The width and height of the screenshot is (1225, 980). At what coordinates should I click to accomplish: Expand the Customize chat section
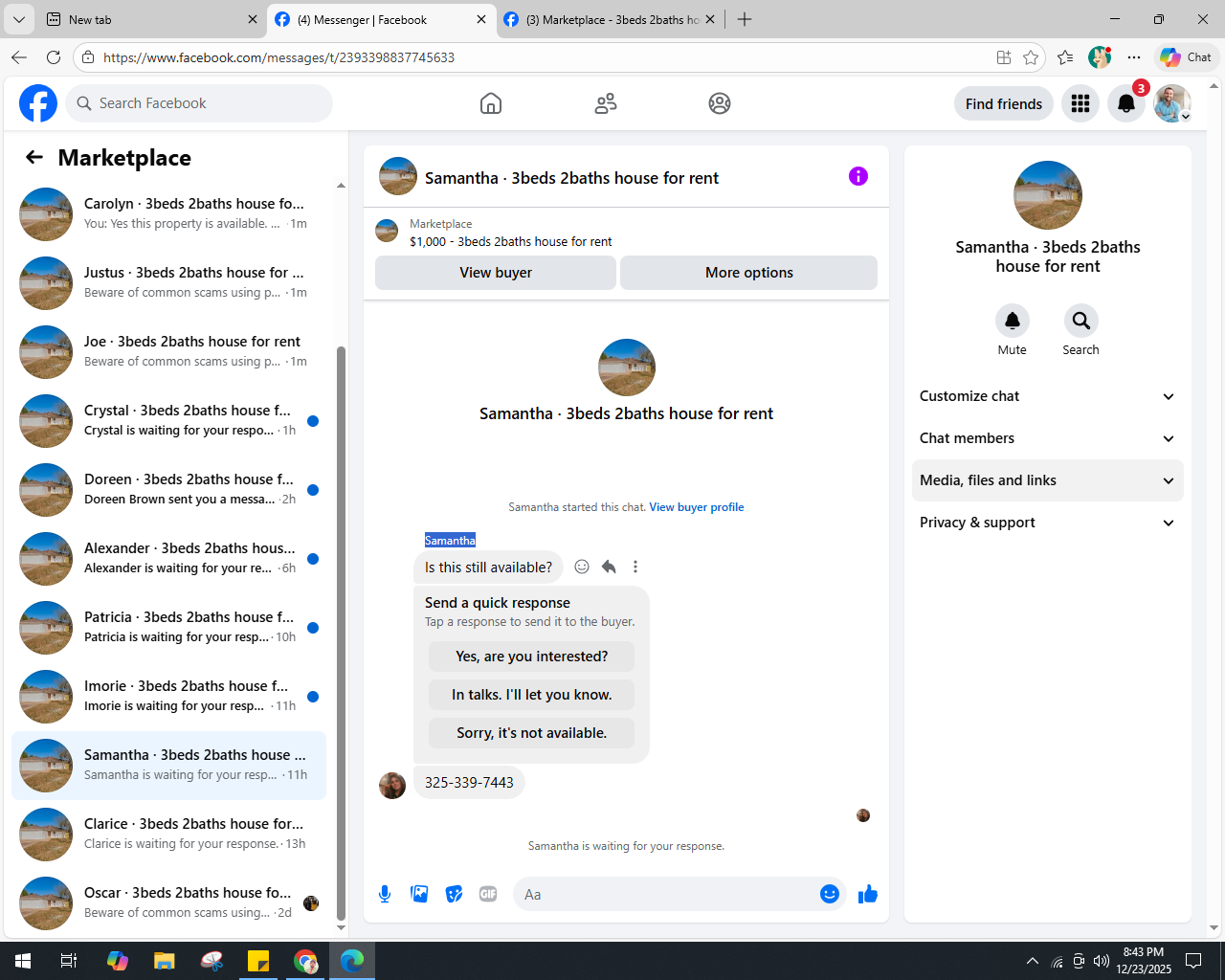(1047, 396)
